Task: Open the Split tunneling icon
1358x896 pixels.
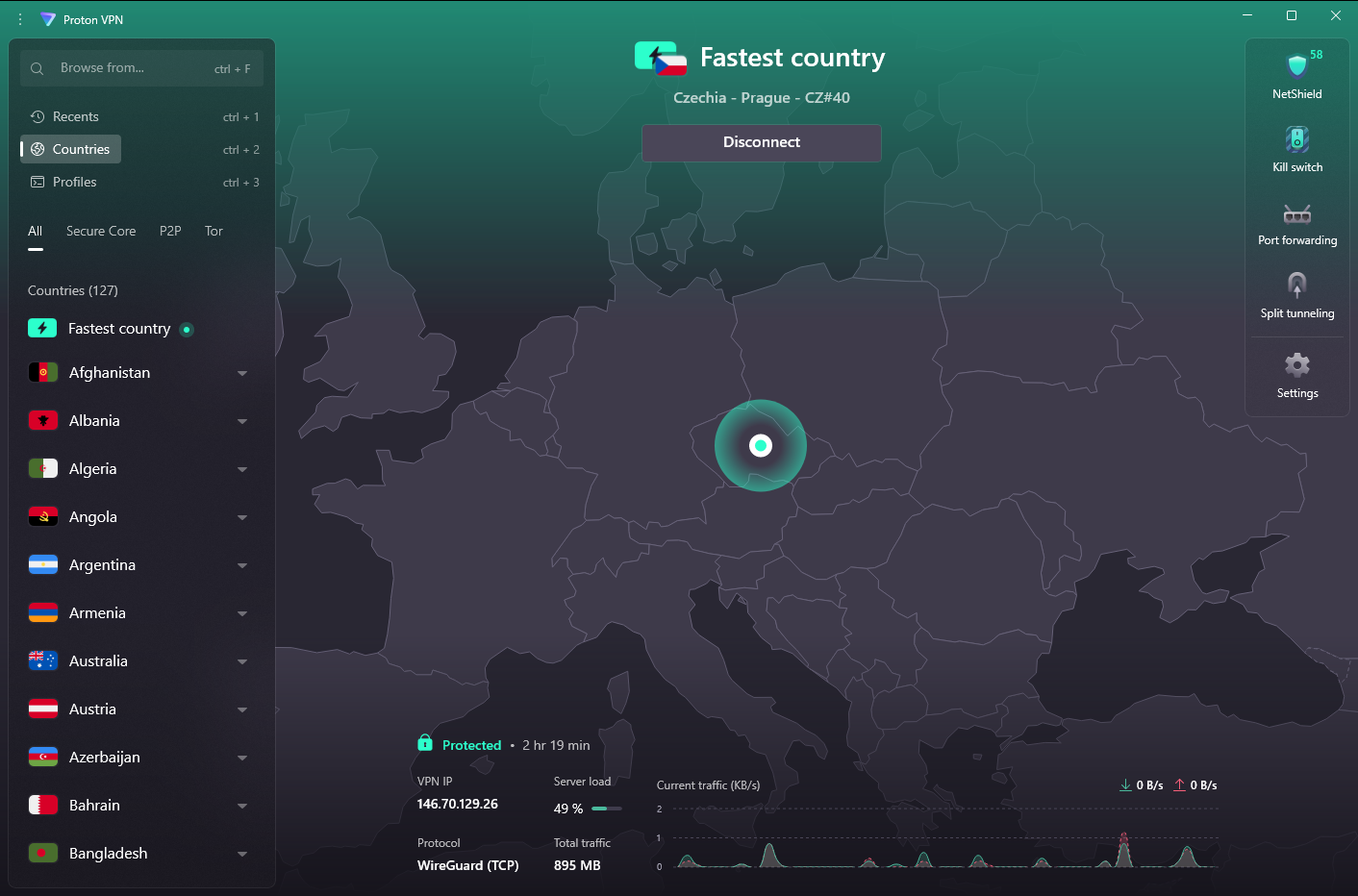Action: pyautogui.click(x=1296, y=286)
